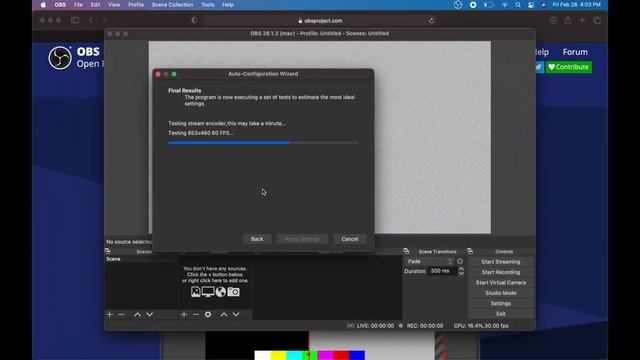Viewport: 640px width, 360px height.
Task: Open the View menu
Action: click(x=114, y=5)
